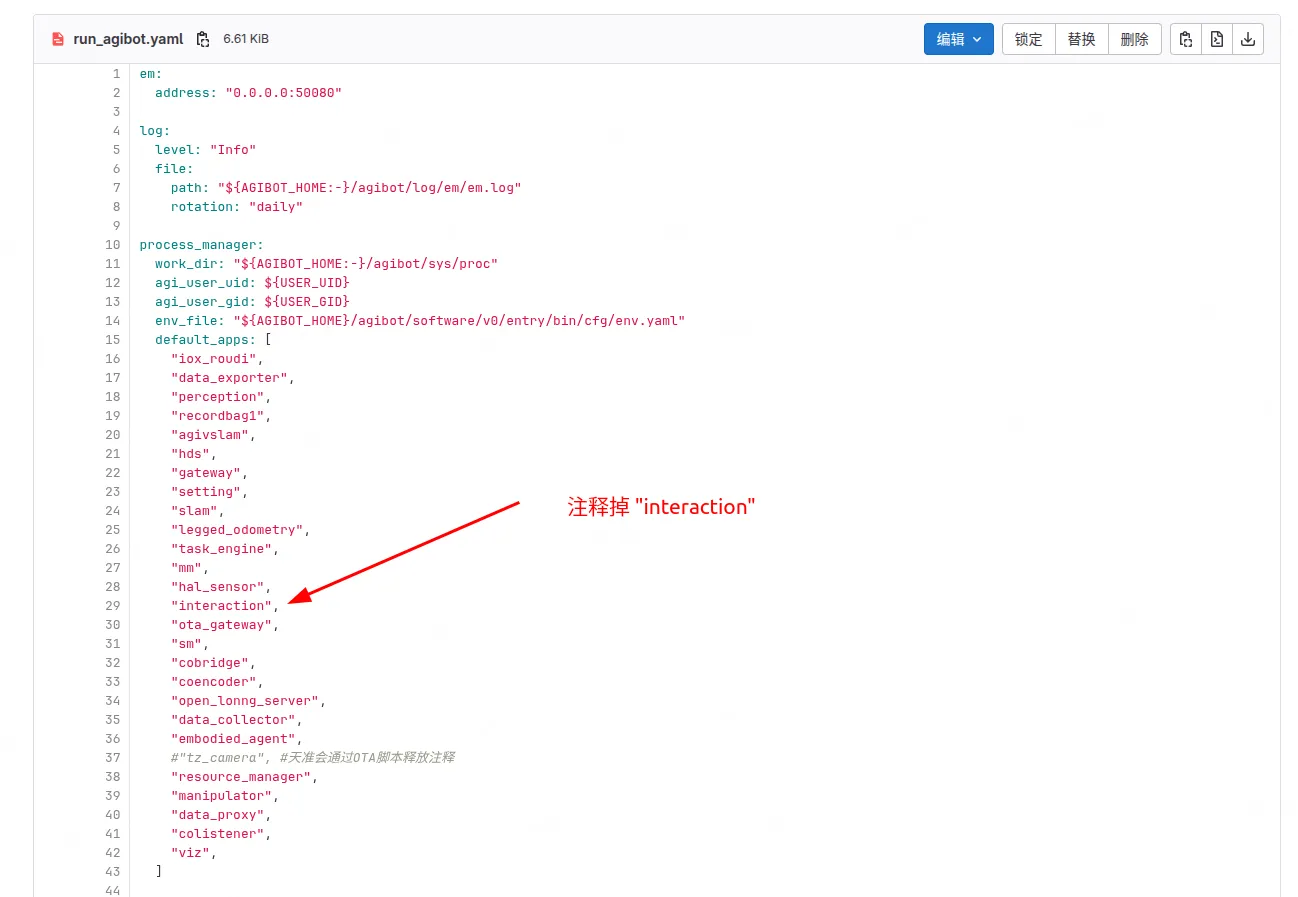Go to line number 15
The image size is (1298, 897).
(112, 339)
